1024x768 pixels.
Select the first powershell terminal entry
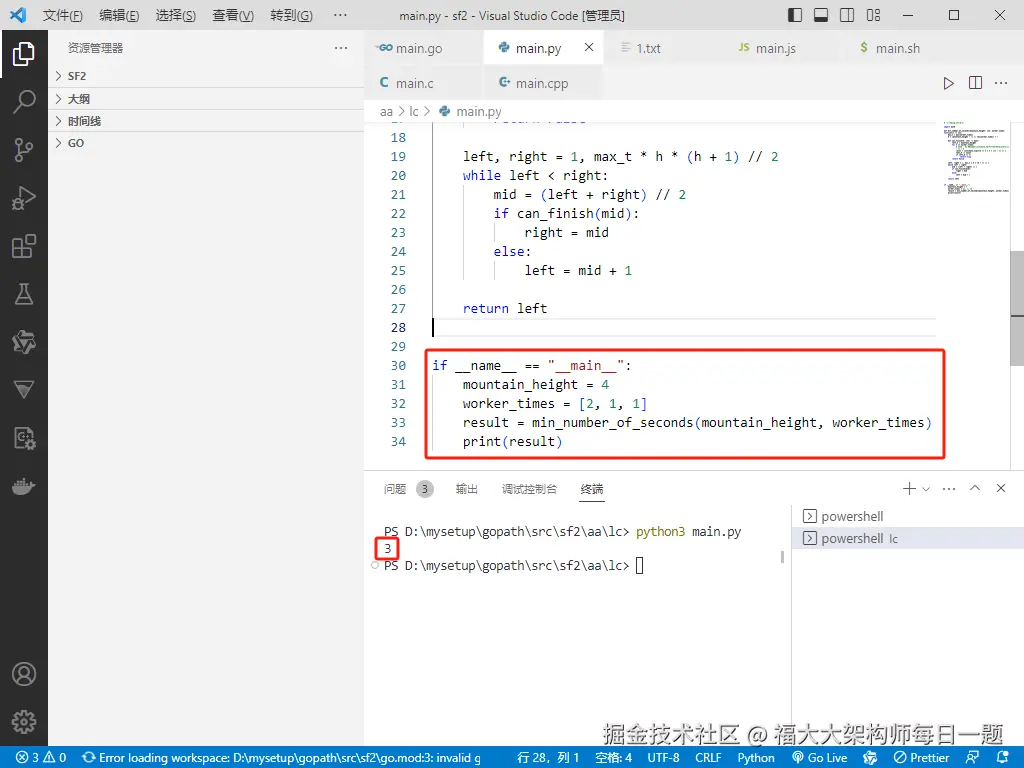[908, 516]
